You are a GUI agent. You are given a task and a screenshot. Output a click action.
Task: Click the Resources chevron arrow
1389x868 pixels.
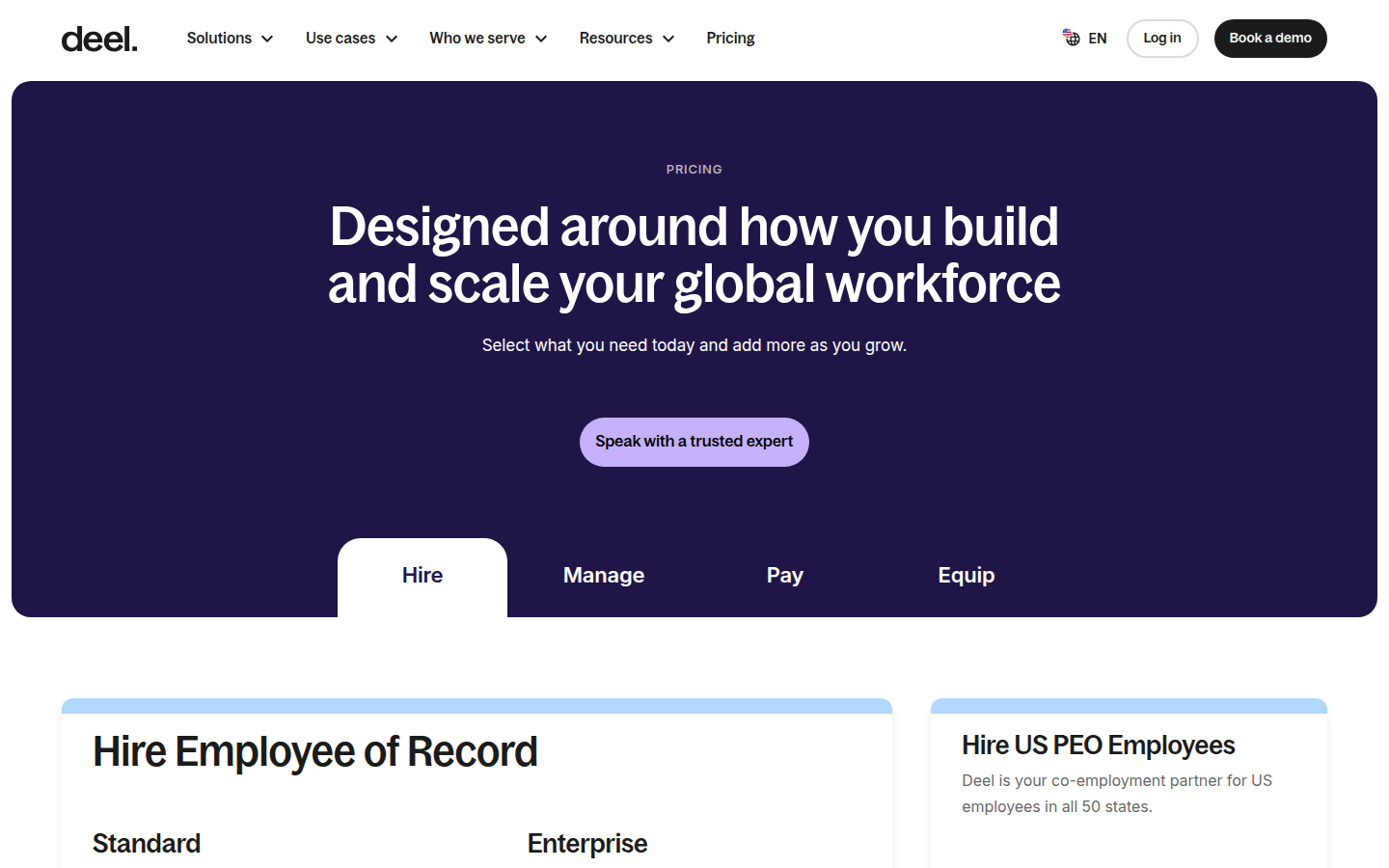668,39
